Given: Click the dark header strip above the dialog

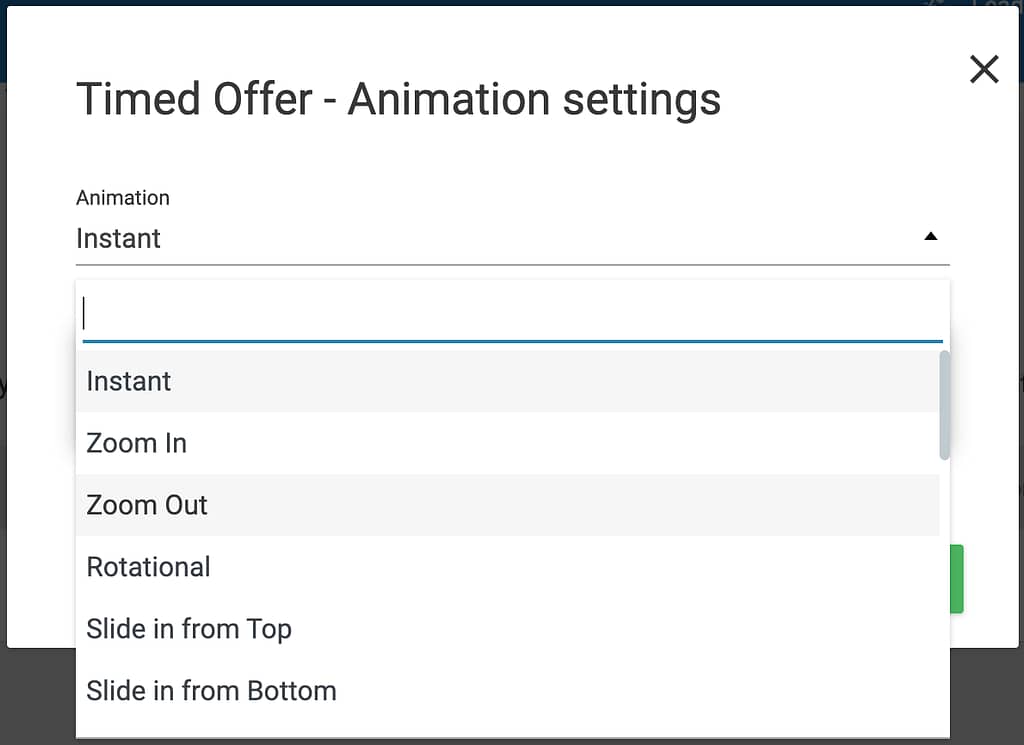Looking at the screenshot, I should click(x=500, y=3).
